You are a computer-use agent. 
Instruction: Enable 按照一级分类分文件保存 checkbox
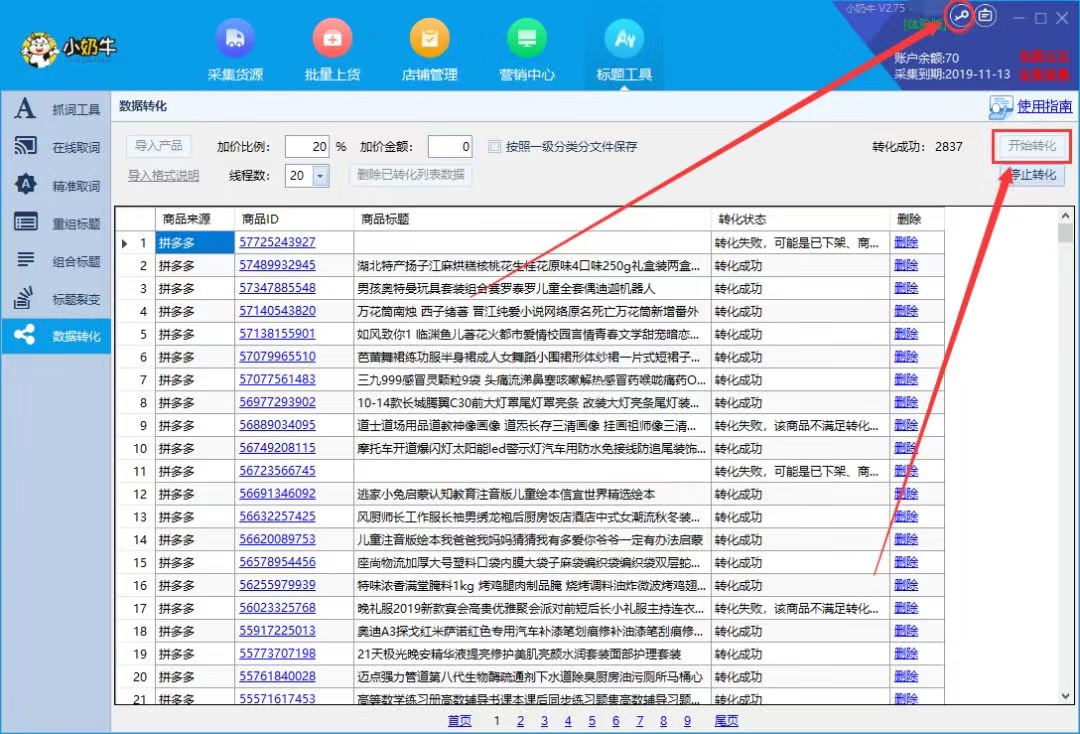point(495,146)
